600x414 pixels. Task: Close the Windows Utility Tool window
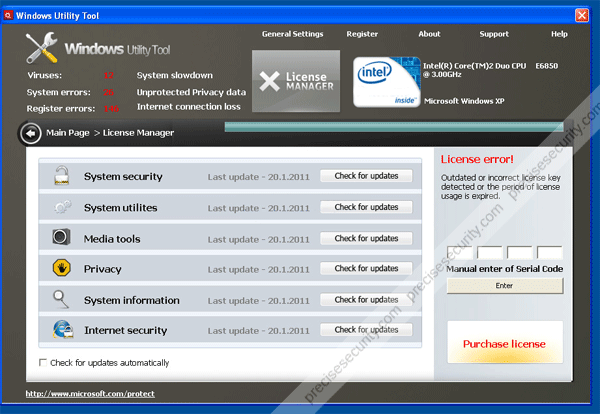tap(582, 15)
